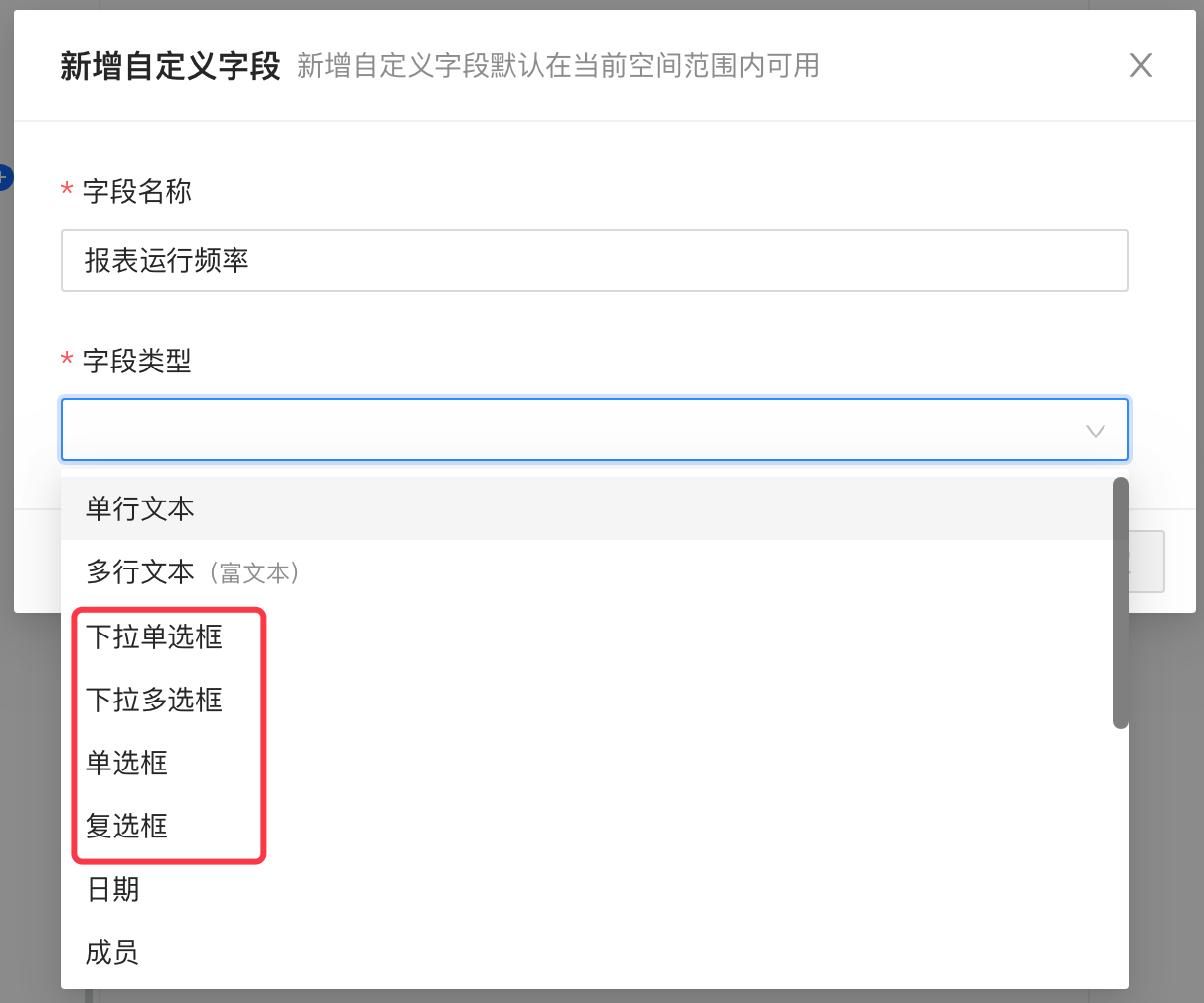Screen dimensions: 1204x1003
Task: Click the 字段名称 label
Action: pyautogui.click(x=137, y=191)
